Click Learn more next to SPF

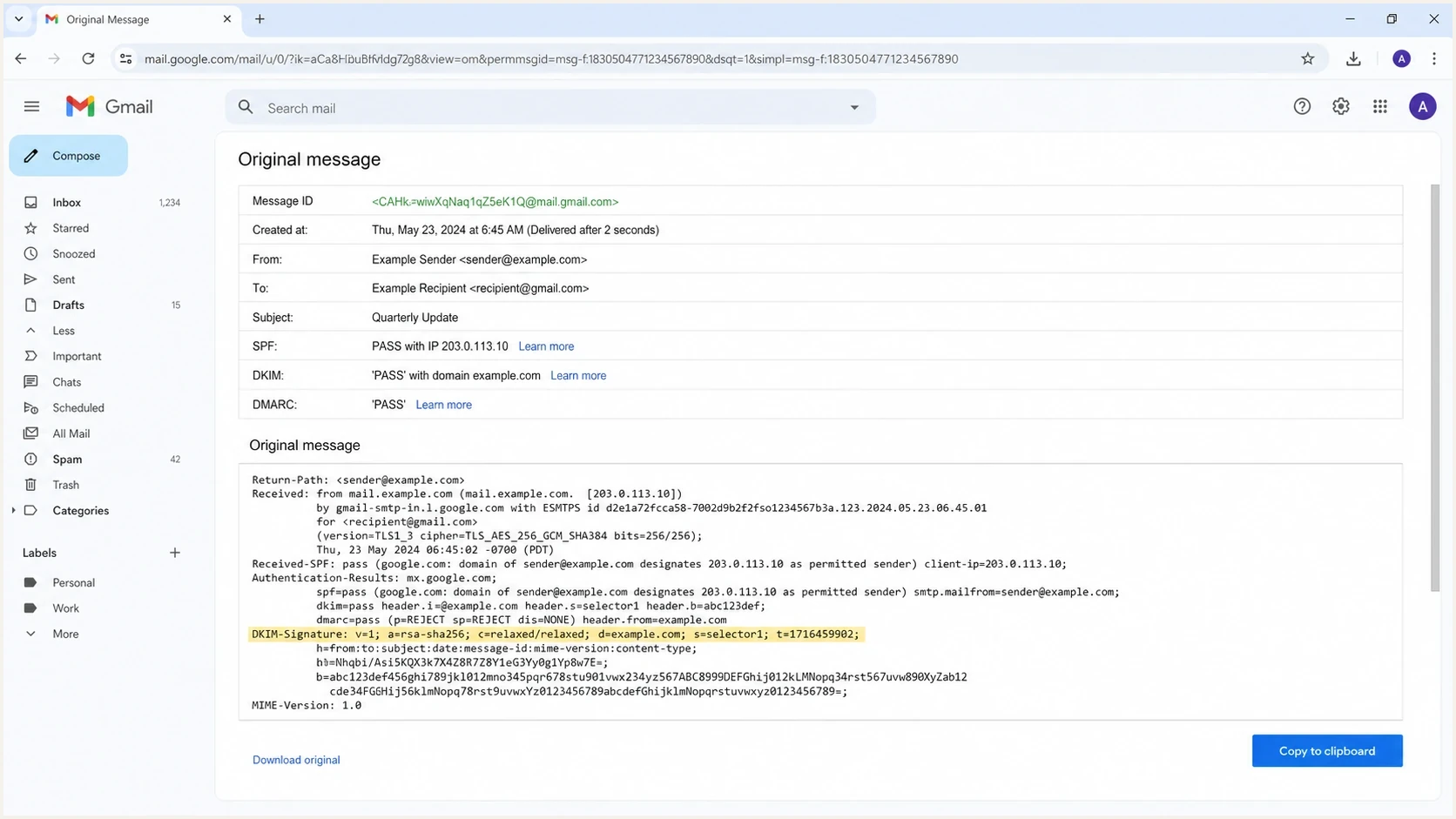tap(546, 346)
